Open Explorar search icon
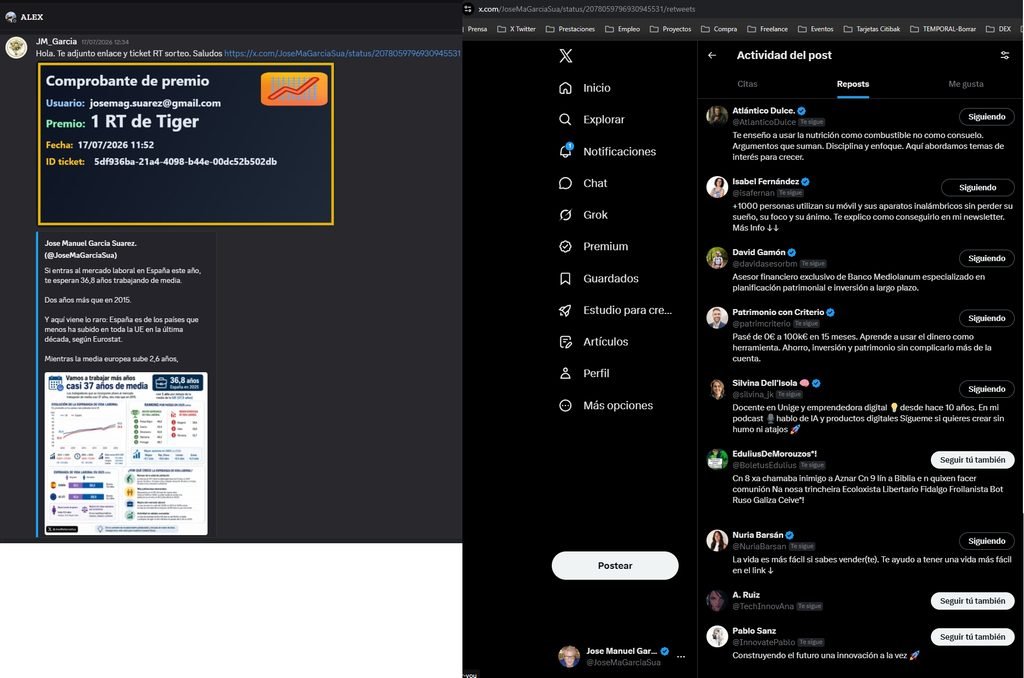This screenshot has height=678, width=1024. pos(566,120)
